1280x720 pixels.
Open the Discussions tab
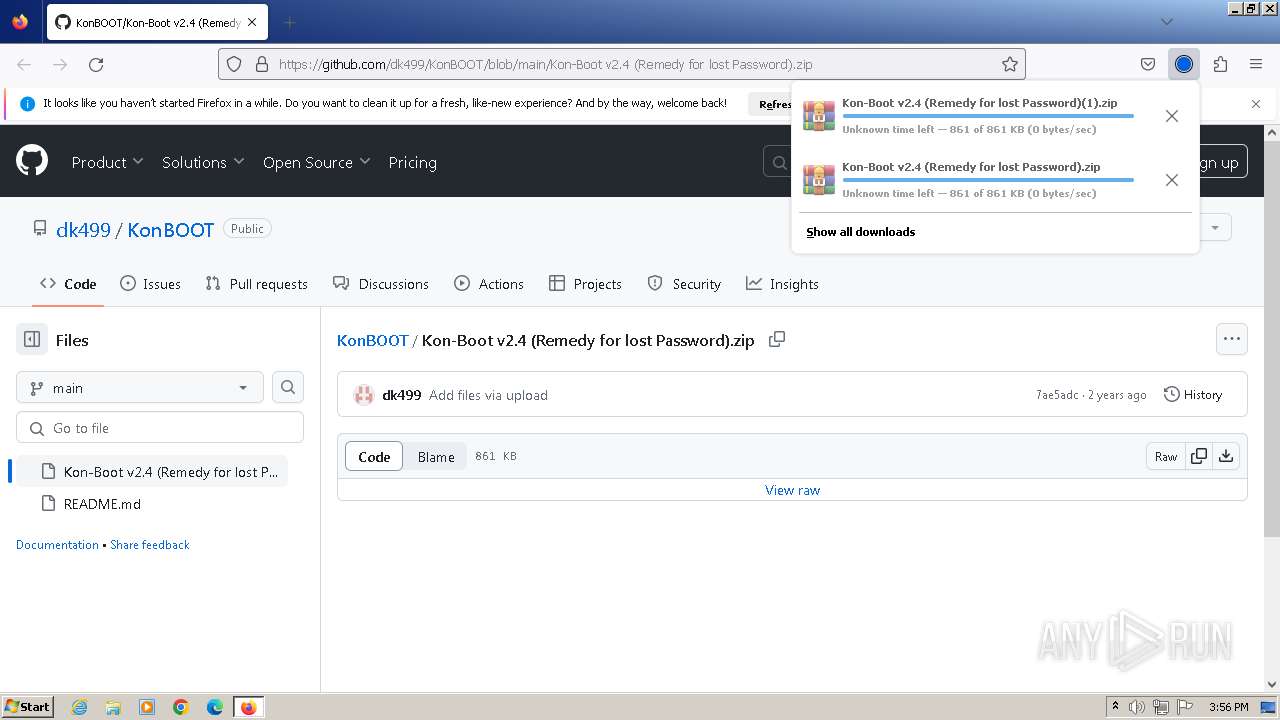click(x=381, y=284)
